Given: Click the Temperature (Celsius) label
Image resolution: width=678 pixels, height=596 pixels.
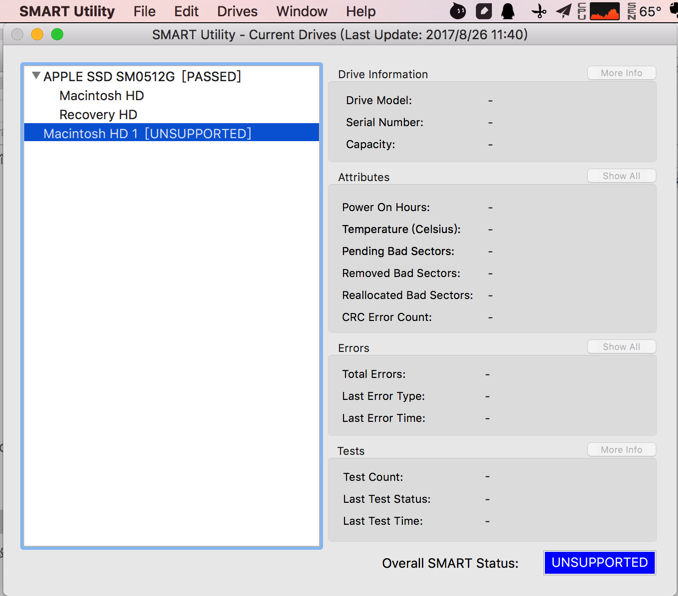Looking at the screenshot, I should [401, 229].
